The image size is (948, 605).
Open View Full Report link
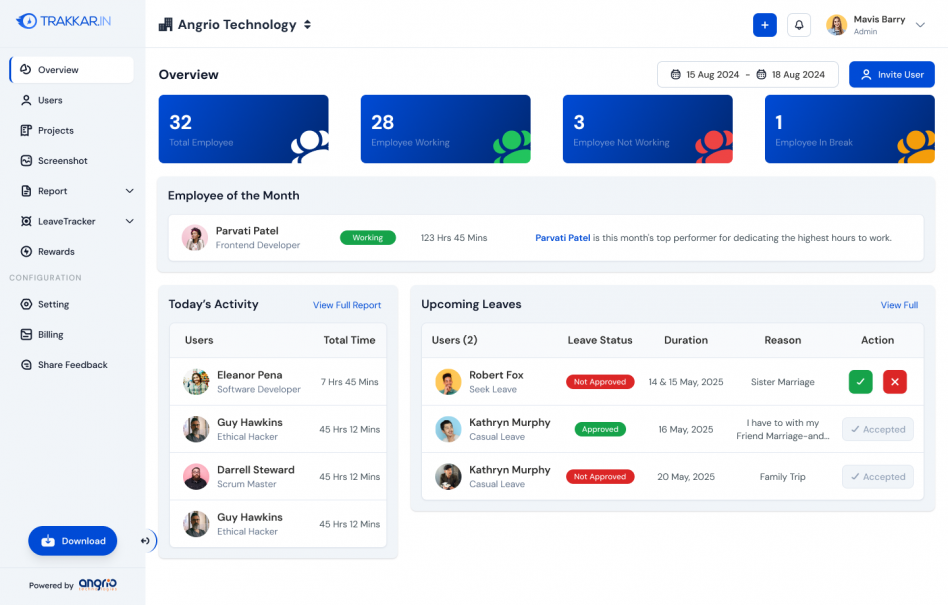347,305
